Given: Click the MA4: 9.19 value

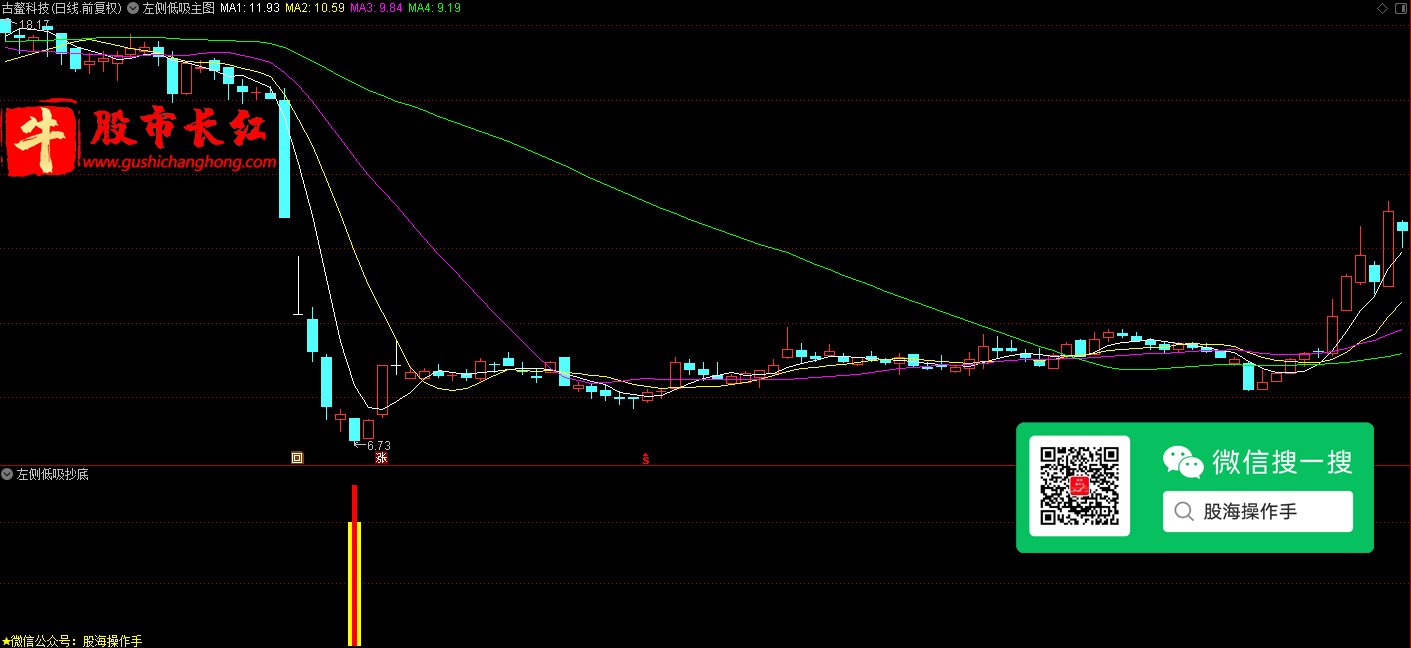Looking at the screenshot, I should tap(435, 8).
